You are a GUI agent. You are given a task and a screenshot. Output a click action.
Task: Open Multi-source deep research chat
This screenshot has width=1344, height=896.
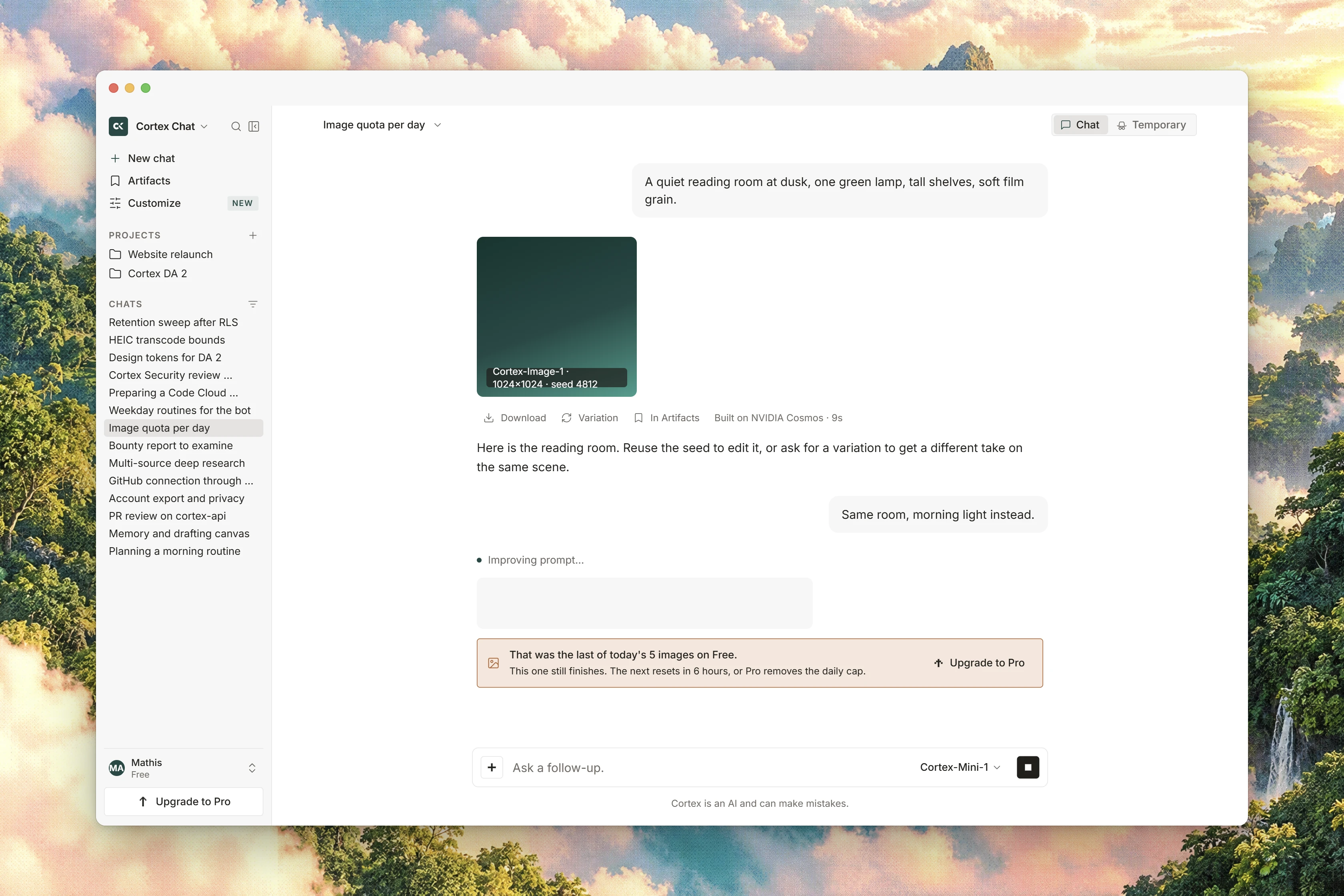pyautogui.click(x=184, y=464)
